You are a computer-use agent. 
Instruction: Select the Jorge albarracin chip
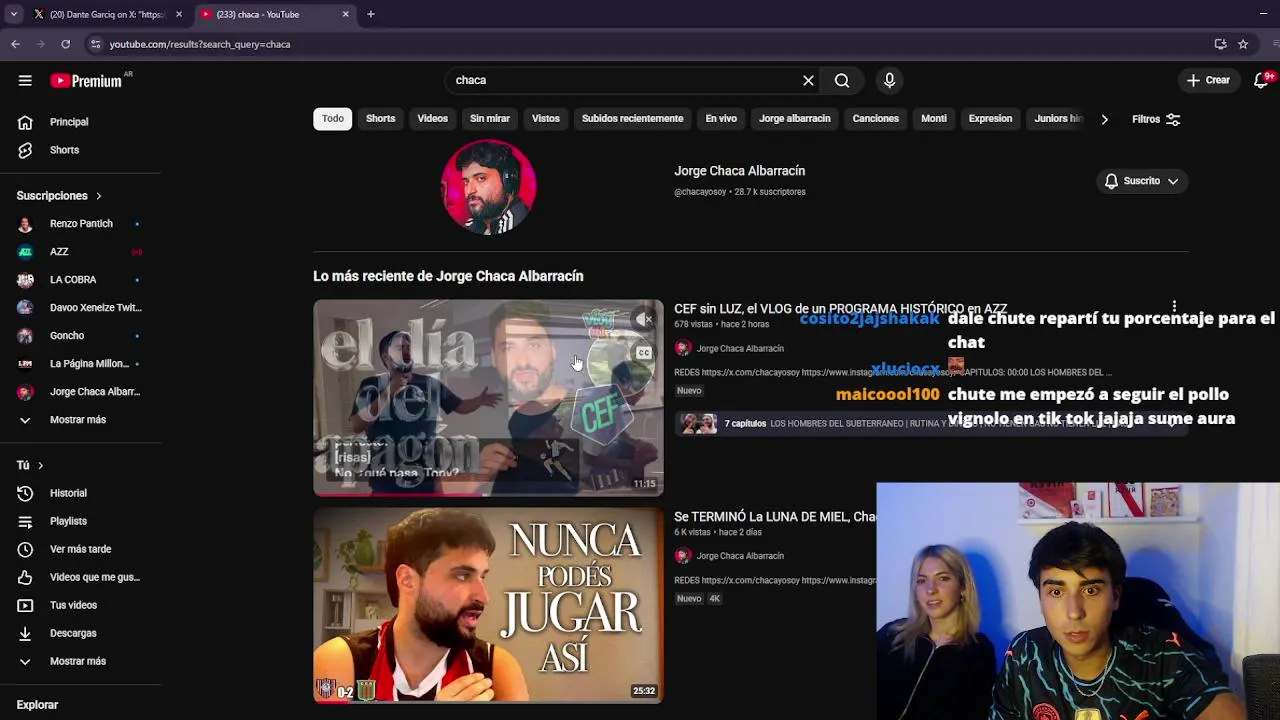795,119
